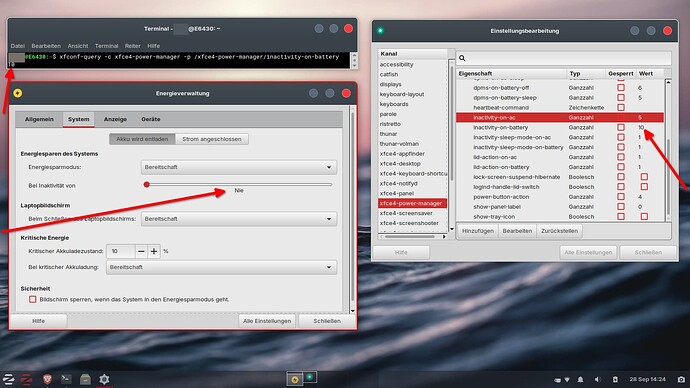This screenshot has width=690, height=388.
Task: Open Bearbeiten menu in Terminal
Action: click(46, 46)
